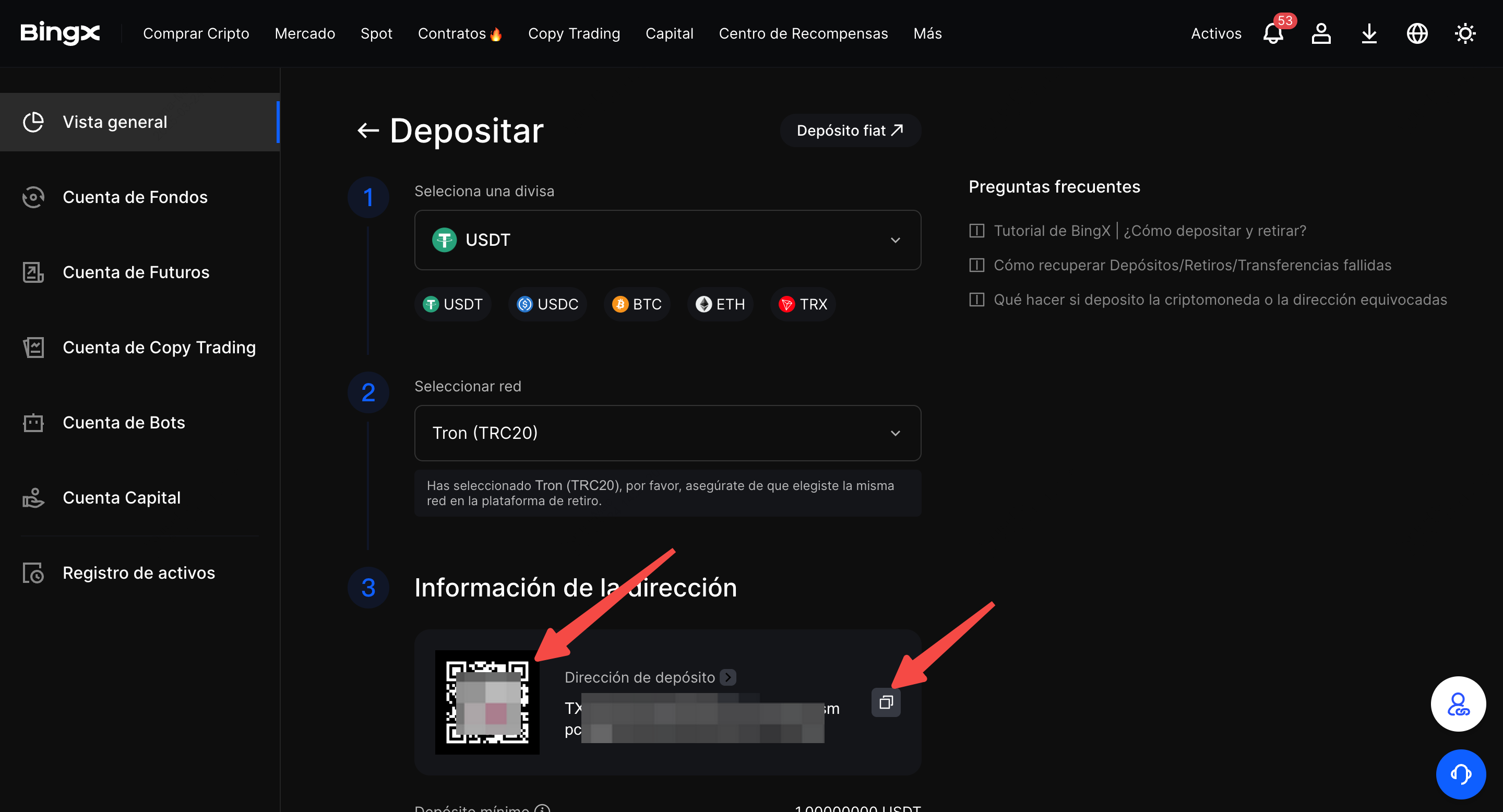Screen dimensions: 1503x812
Task: Select the TRX quick currency chip
Action: (x=803, y=305)
